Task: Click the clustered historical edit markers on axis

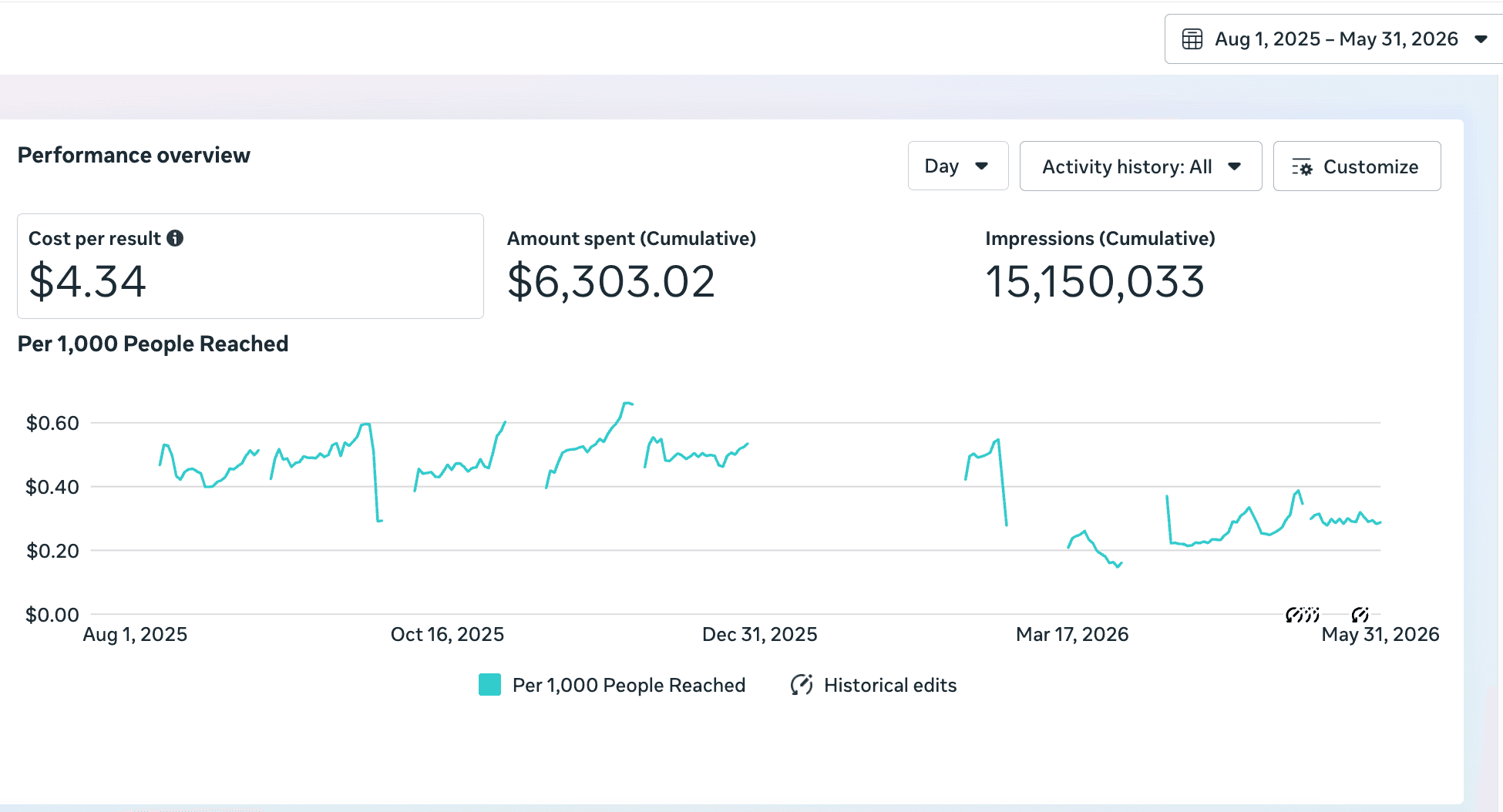Action: 1303,614
